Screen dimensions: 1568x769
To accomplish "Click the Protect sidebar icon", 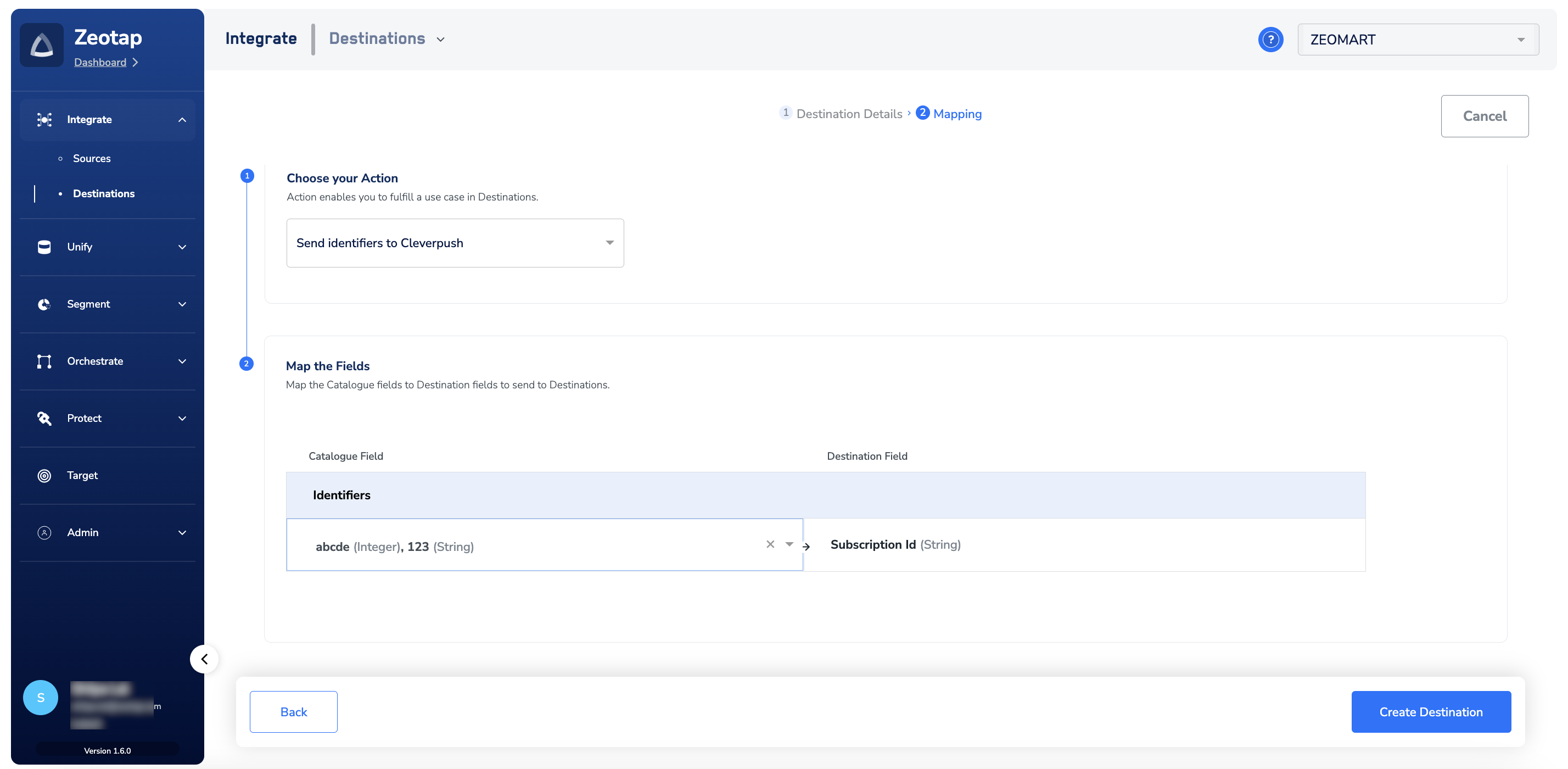I will tap(44, 419).
